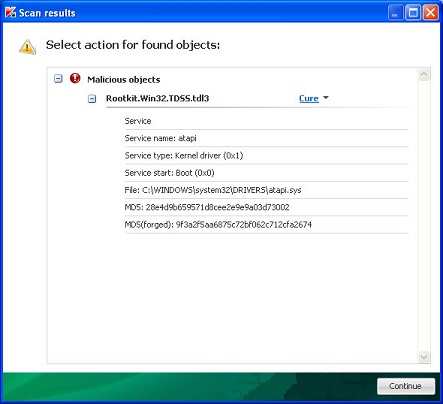
Task: Click the Continue button
Action: tap(406, 386)
